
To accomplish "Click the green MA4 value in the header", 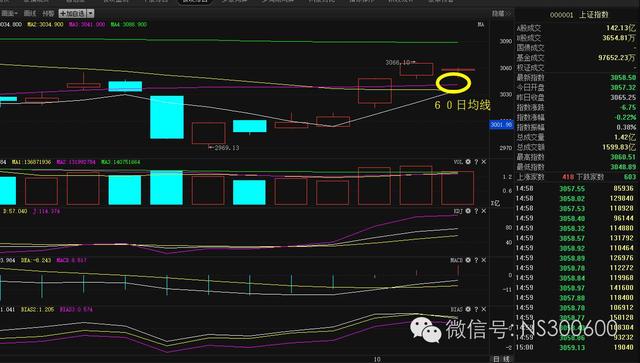I will [x=129, y=24].
